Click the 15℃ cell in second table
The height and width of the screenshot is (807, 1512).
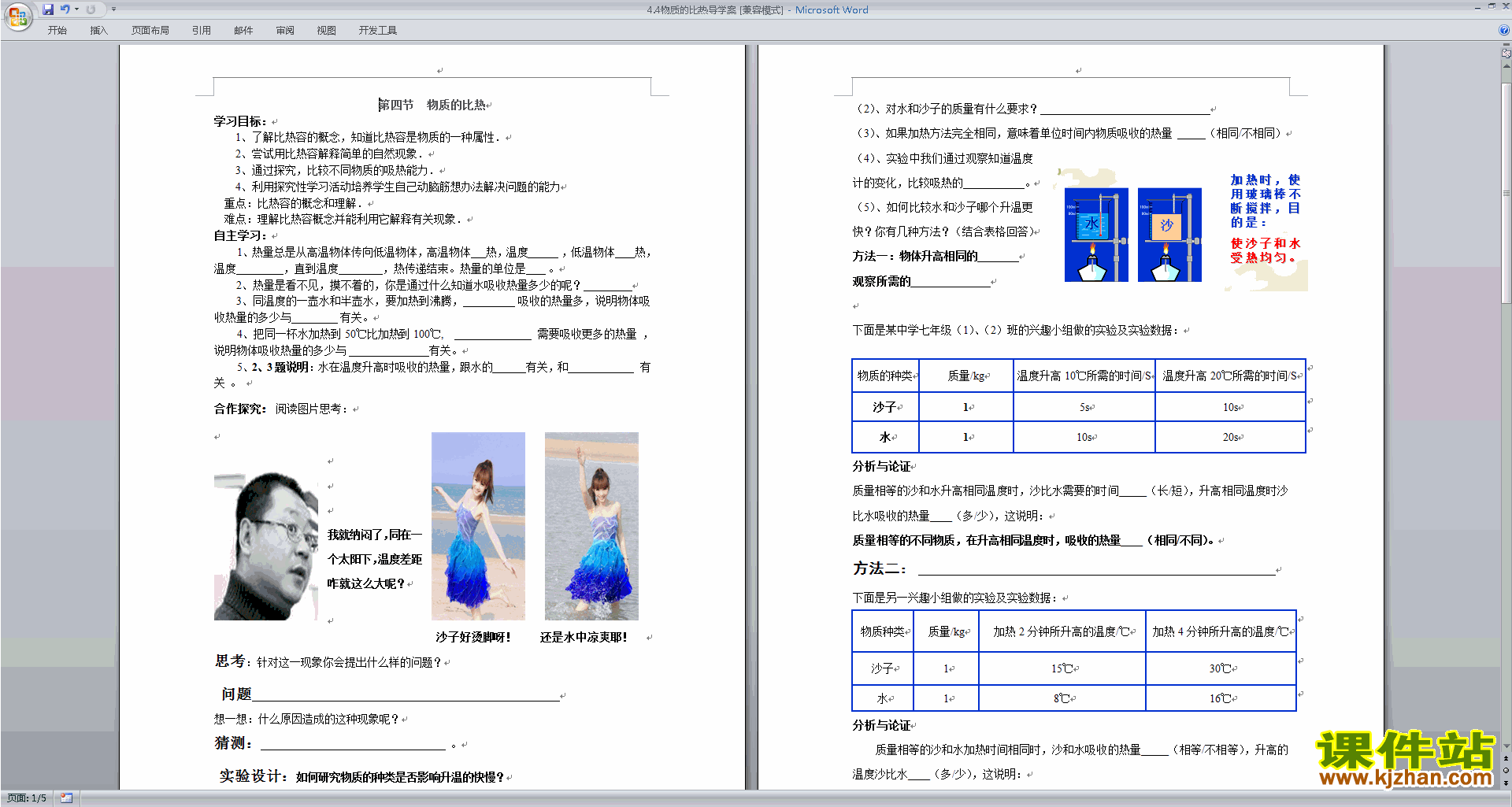point(1062,668)
